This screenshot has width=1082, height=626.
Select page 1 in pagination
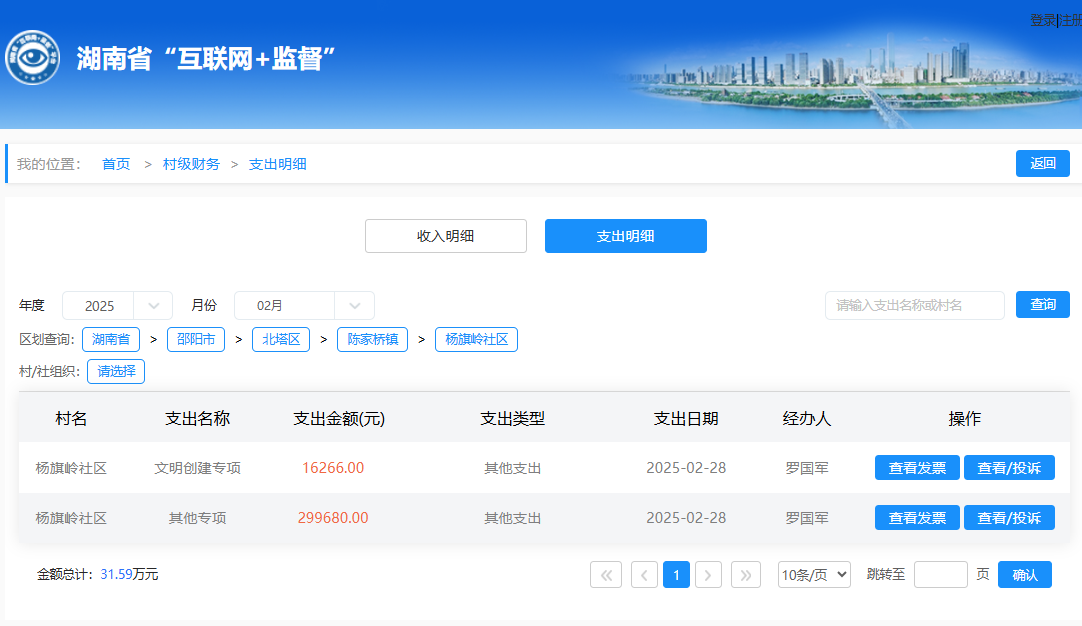pos(676,575)
